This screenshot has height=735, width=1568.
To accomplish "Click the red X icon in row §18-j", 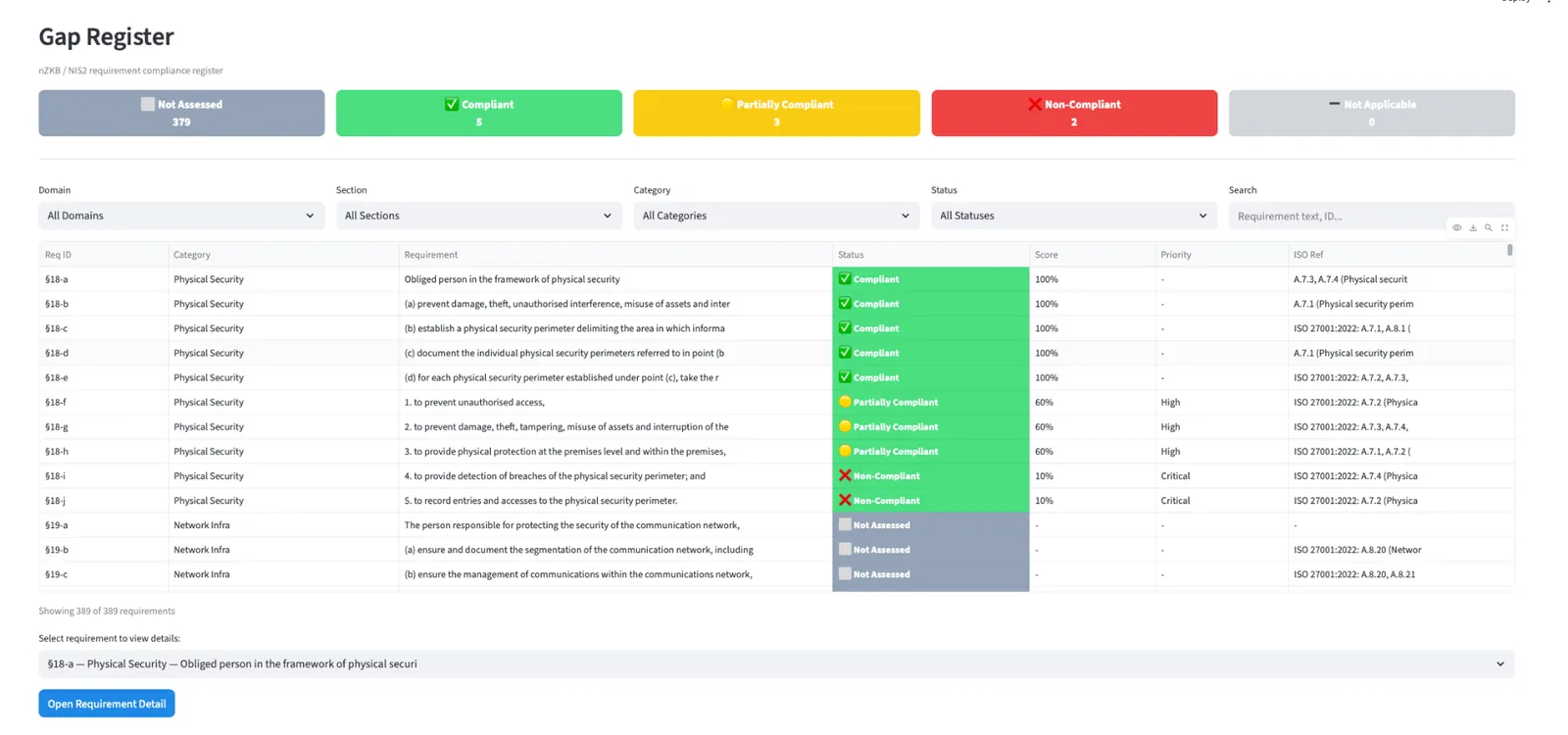I will pos(845,500).
